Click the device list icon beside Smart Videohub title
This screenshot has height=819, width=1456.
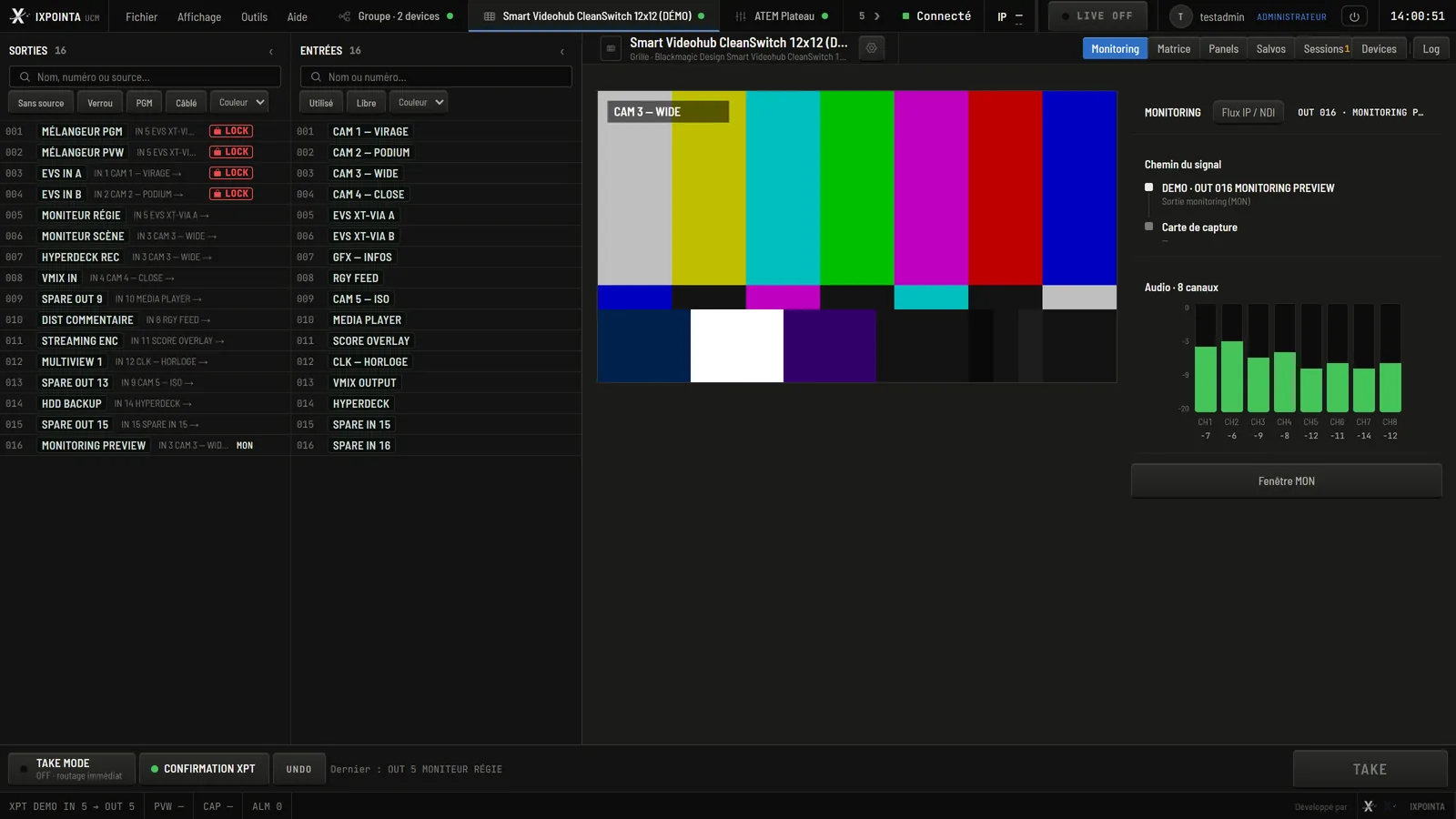click(611, 48)
